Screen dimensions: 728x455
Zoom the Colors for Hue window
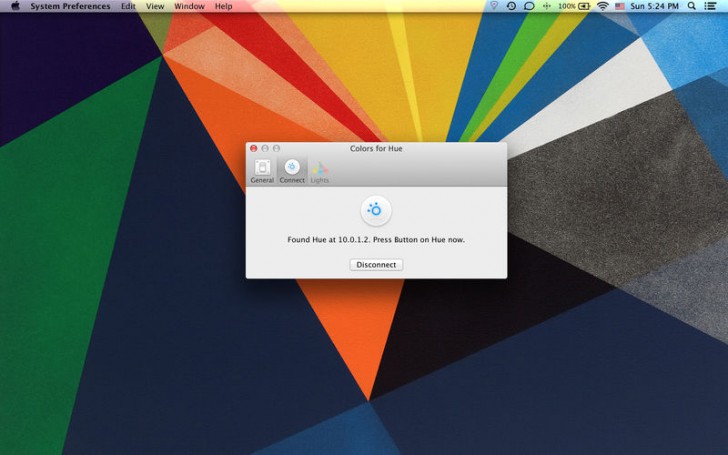point(277,148)
